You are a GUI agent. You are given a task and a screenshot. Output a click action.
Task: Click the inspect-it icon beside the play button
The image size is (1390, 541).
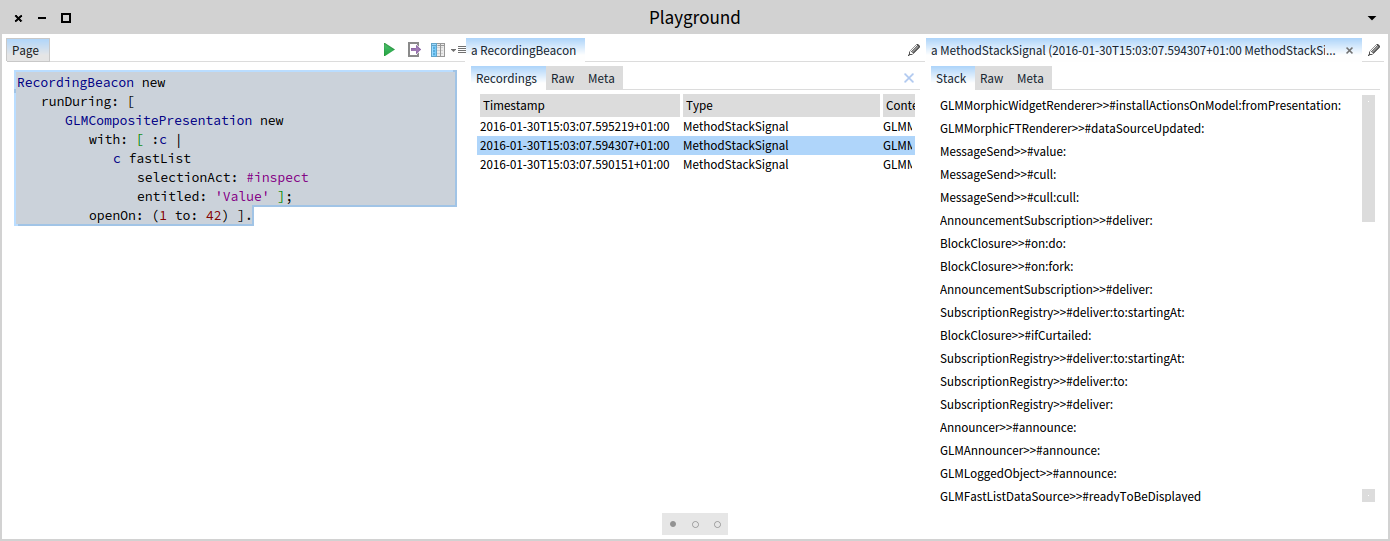click(414, 50)
